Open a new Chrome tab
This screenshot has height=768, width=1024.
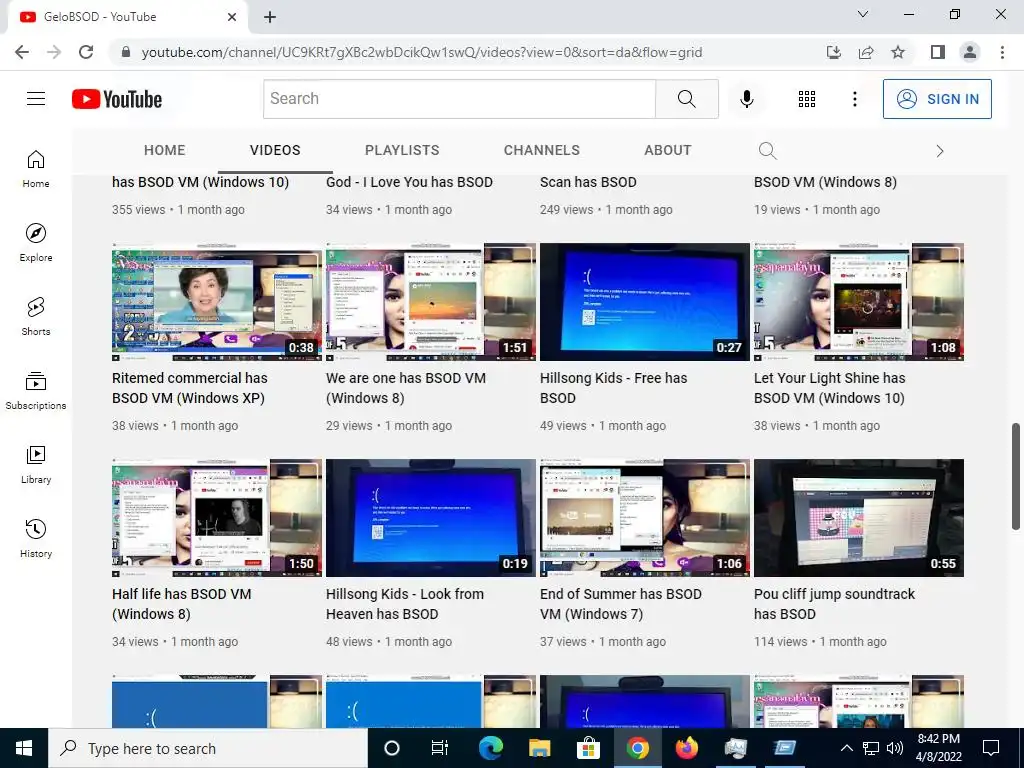[270, 17]
